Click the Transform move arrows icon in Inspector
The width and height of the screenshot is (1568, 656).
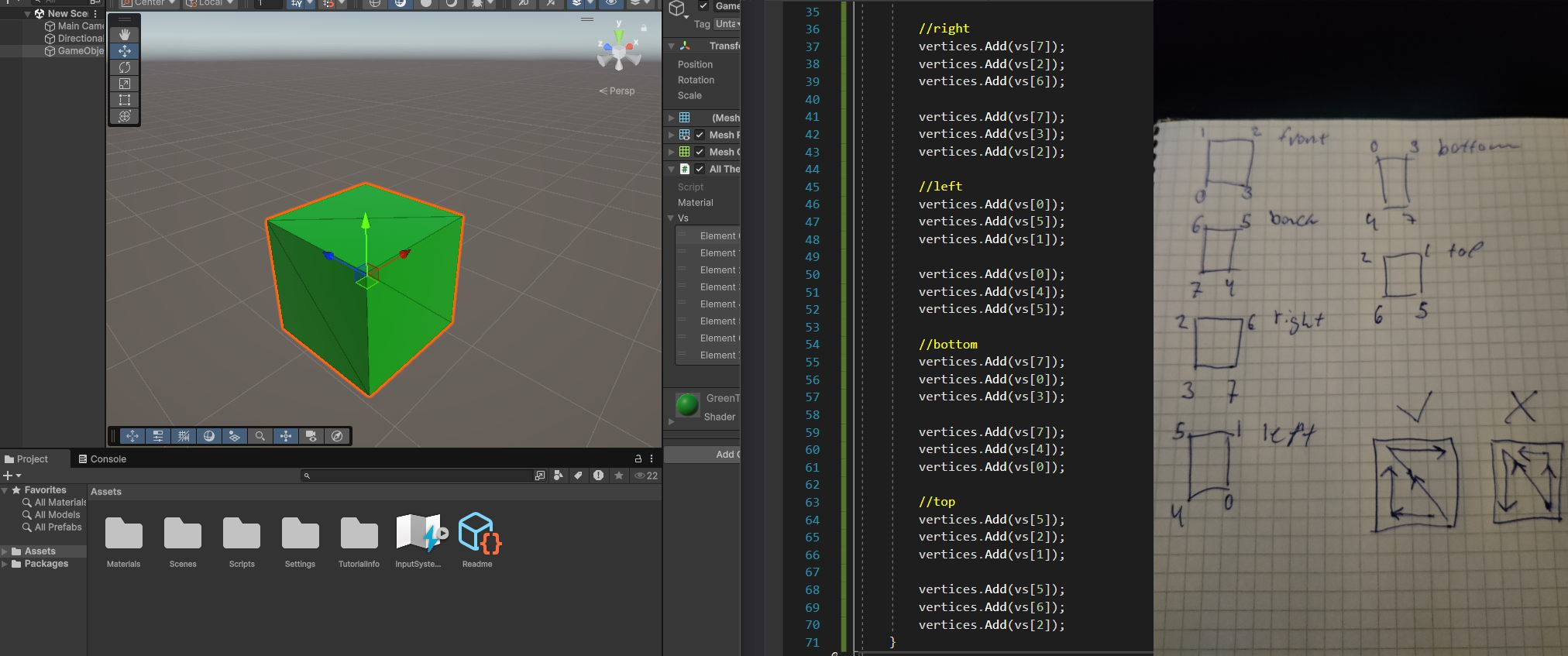pyautogui.click(x=685, y=46)
